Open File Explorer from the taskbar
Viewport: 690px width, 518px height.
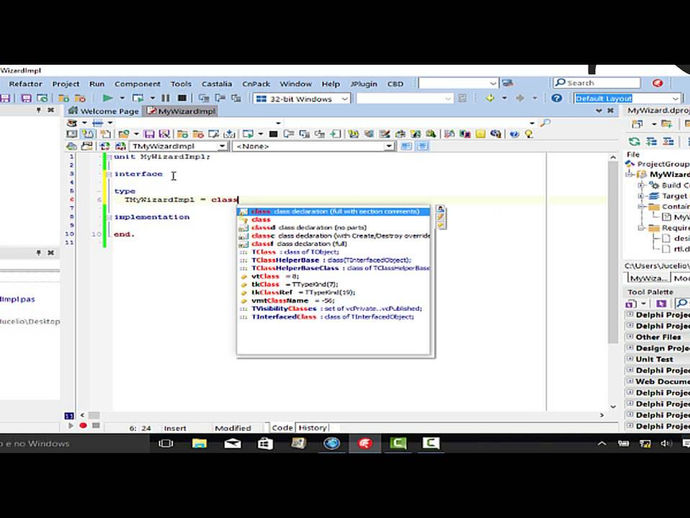(x=199, y=443)
